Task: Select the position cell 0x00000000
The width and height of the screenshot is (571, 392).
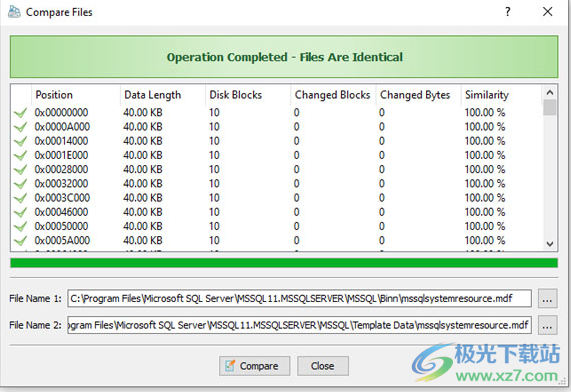Action: point(61,113)
